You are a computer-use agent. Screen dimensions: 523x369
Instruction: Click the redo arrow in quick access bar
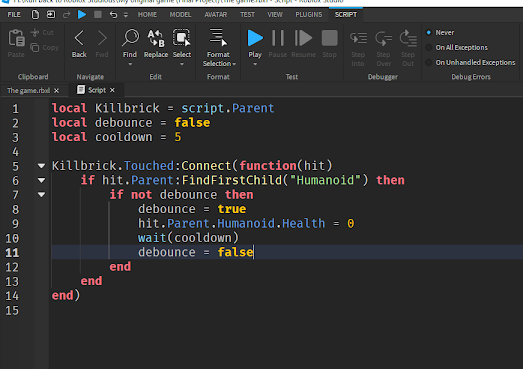coord(66,15)
